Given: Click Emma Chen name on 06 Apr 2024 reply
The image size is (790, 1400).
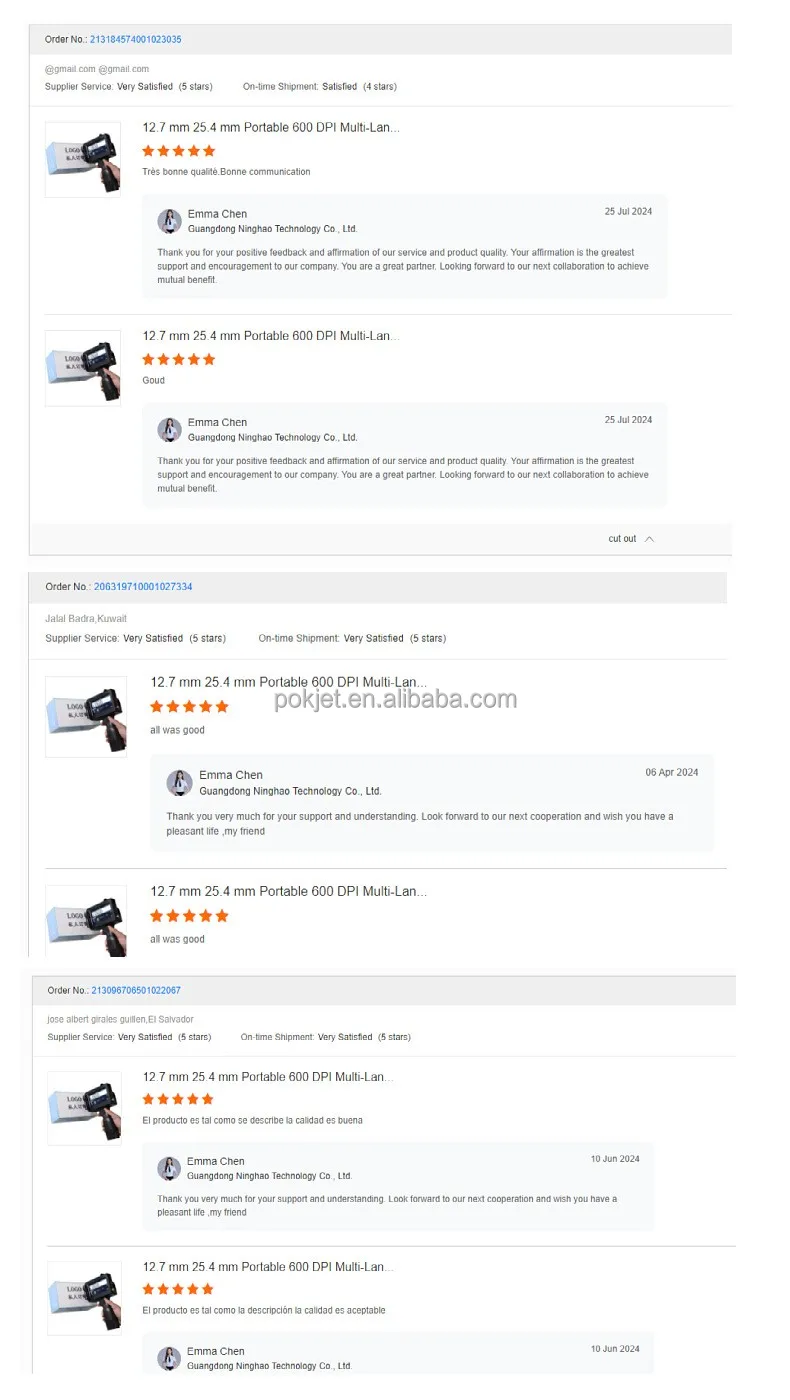Looking at the screenshot, I should 231,775.
